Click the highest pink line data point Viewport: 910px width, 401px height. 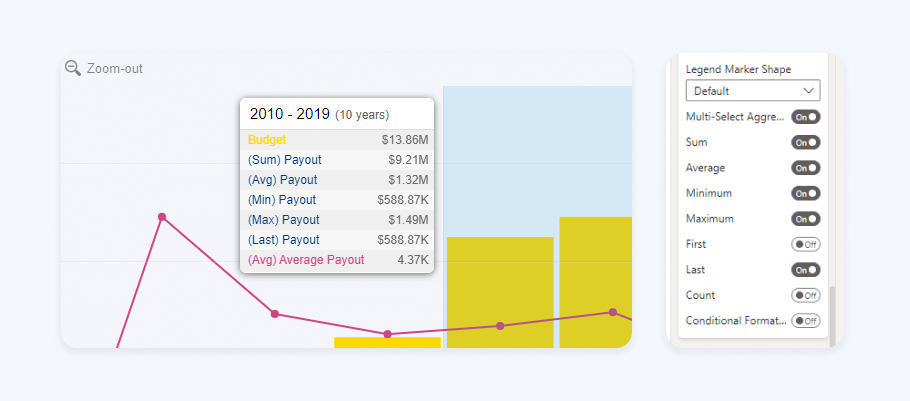coord(162,217)
